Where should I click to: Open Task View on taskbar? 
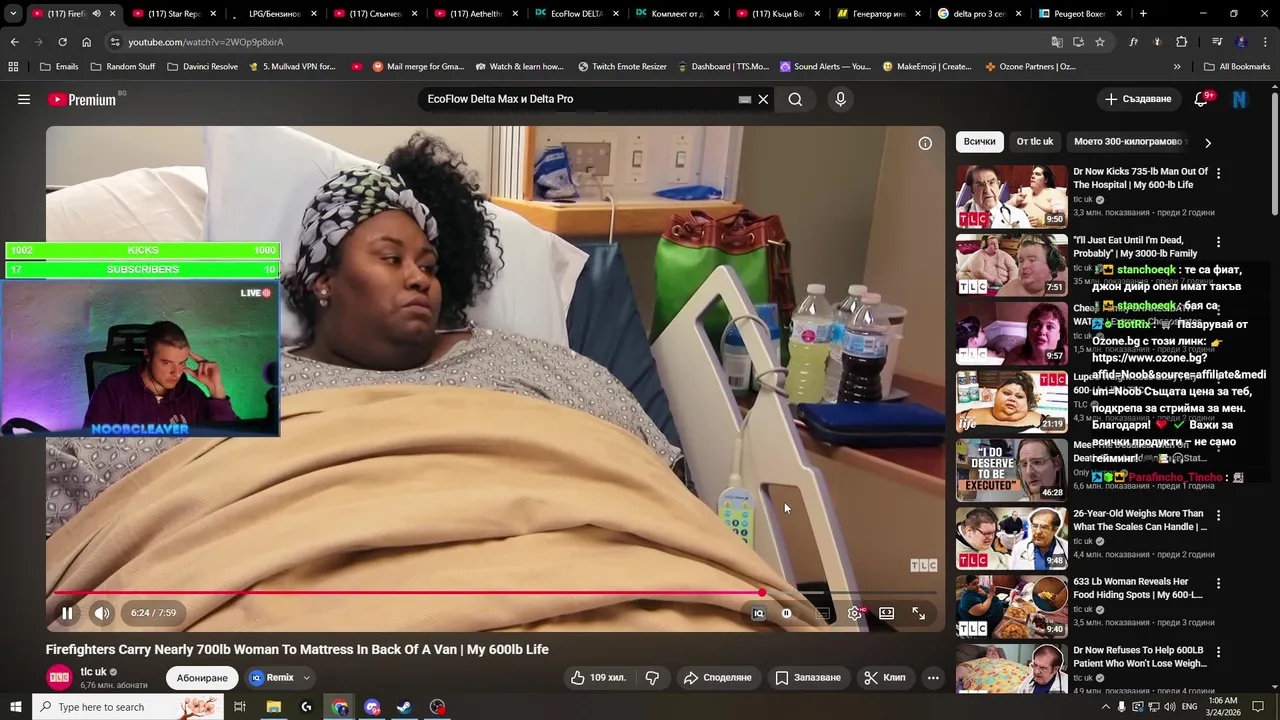point(240,707)
